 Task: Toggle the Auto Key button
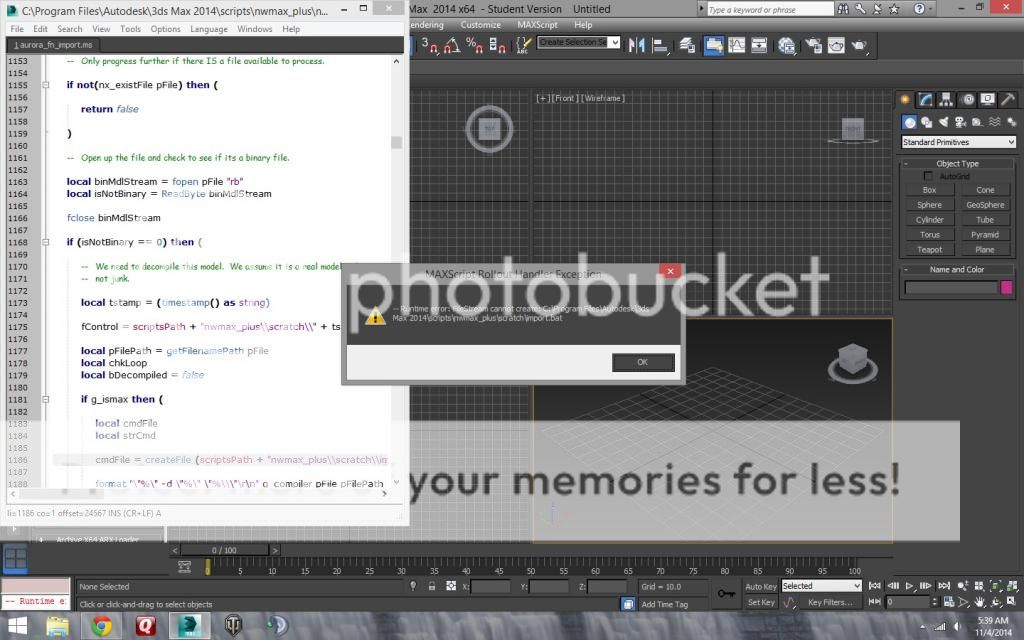tap(761, 586)
